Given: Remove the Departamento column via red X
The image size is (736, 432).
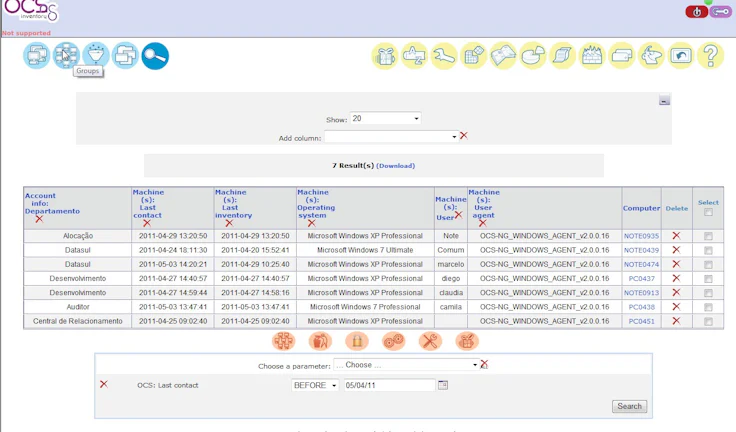Looking at the screenshot, I should 39,219.
